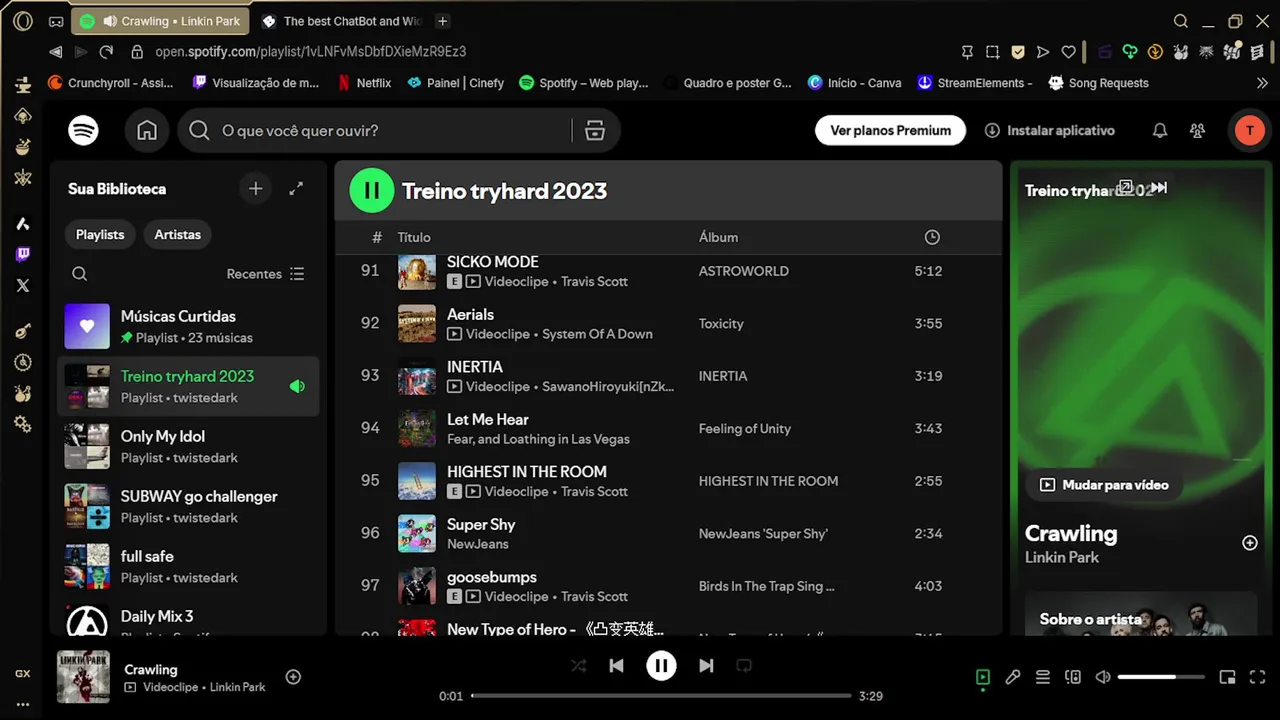Image resolution: width=1280 pixels, height=720 pixels.
Task: Toggle the Now Playing view
Action: [983, 677]
